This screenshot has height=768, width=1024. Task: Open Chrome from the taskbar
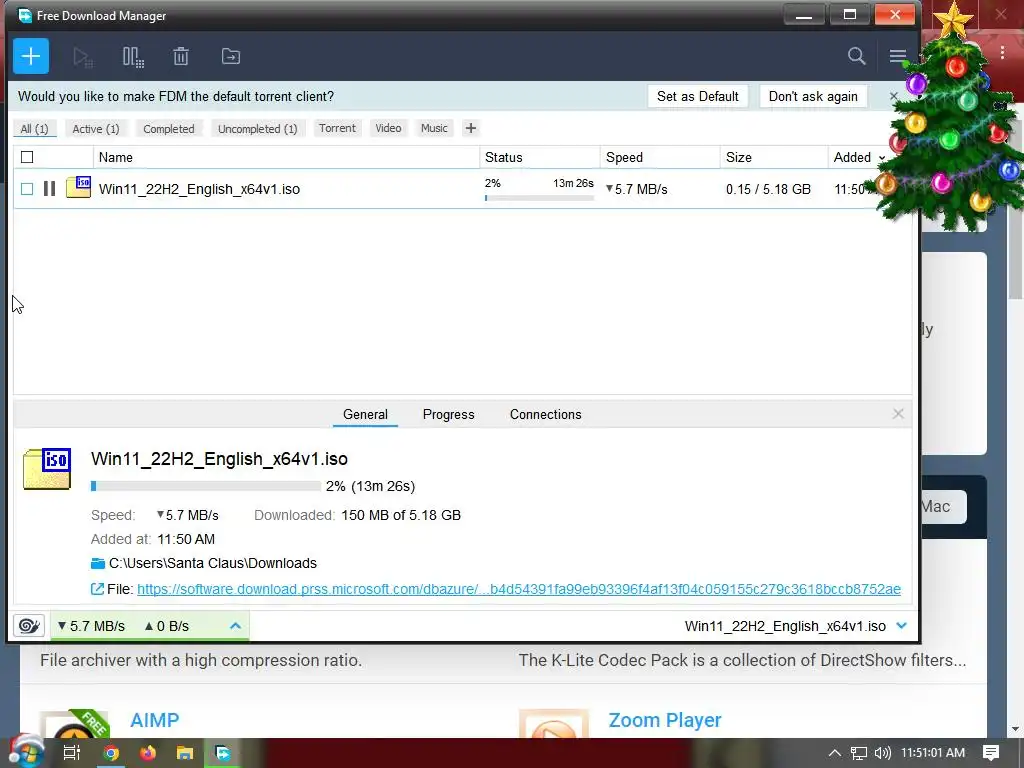click(111, 753)
